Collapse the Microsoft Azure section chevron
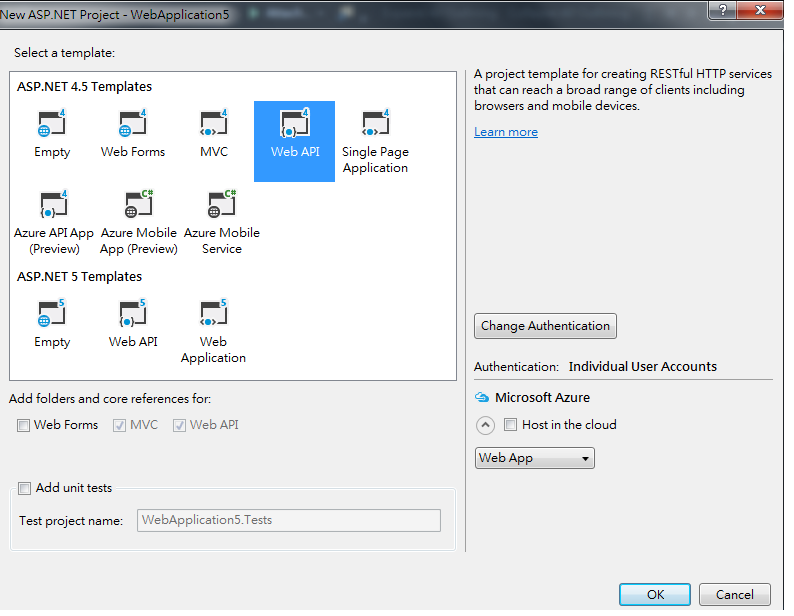Screen dimensions: 794x616 tap(485, 425)
